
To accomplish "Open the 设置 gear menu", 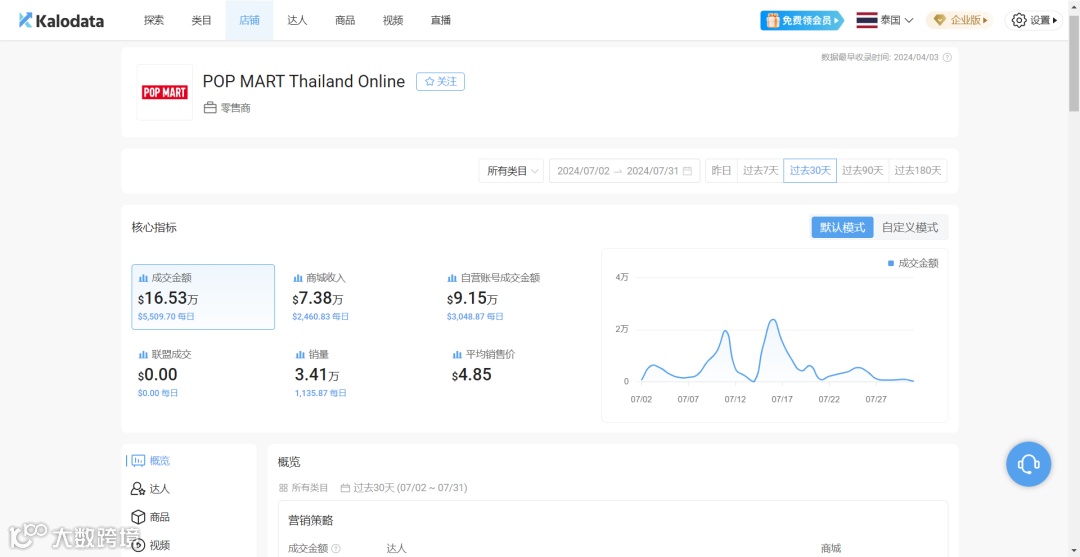I will 1033,21.
